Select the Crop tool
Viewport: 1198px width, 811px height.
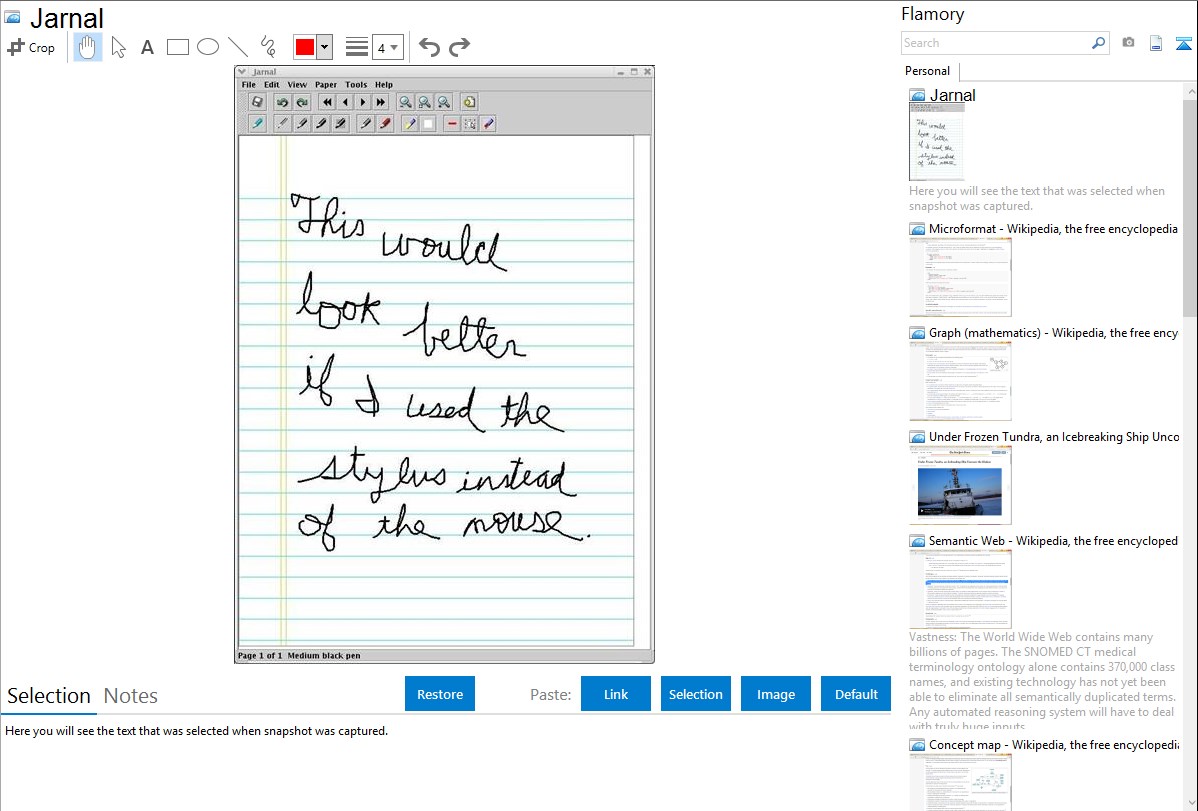[31, 47]
